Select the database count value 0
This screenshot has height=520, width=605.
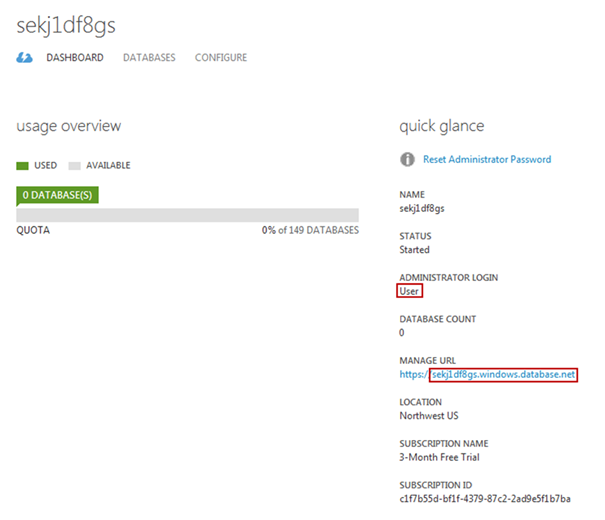[402, 333]
